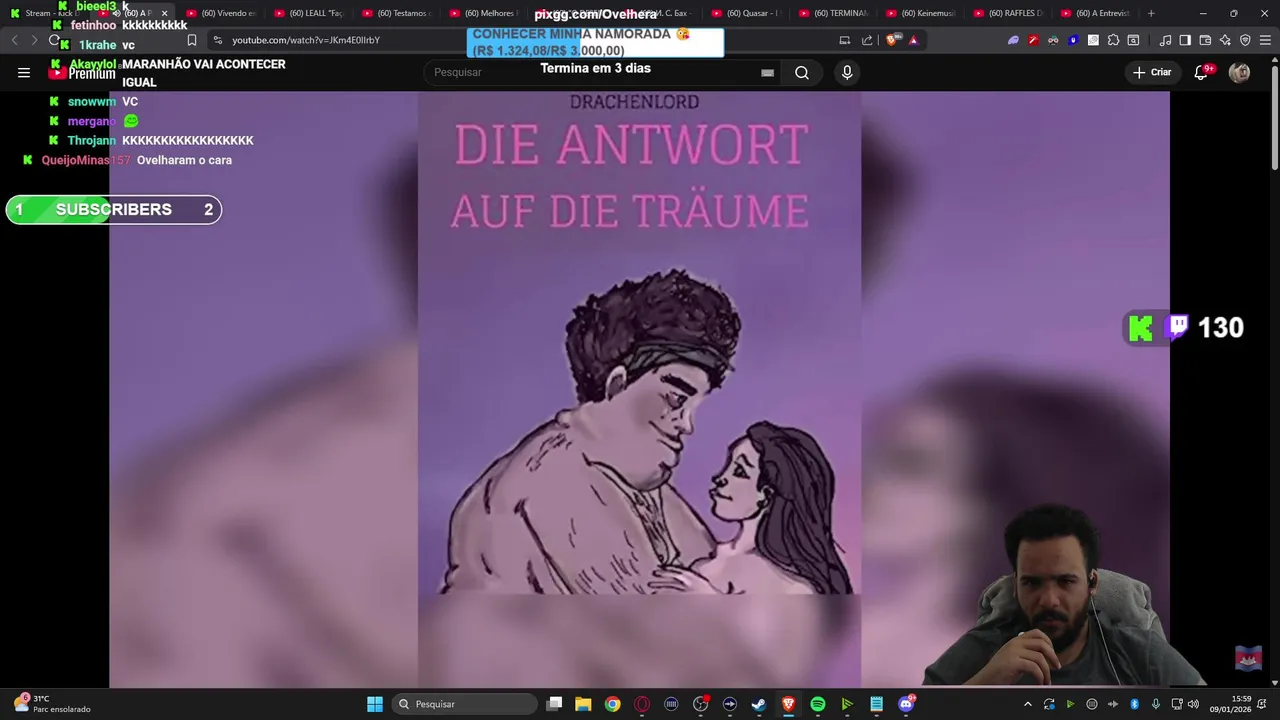The image size is (1280, 720).
Task: Toggle the browser sidebar panel icon
Action: click(x=1185, y=40)
